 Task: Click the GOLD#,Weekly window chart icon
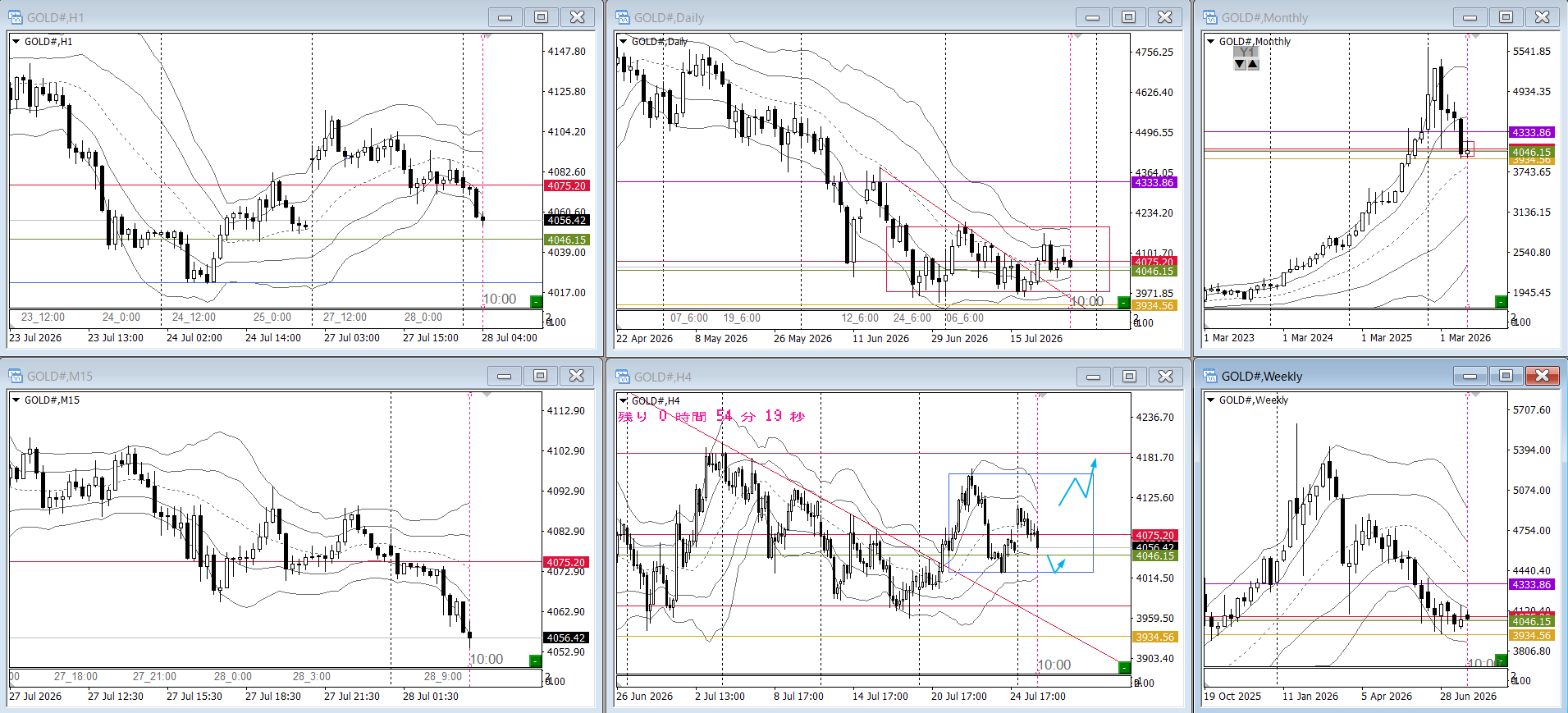pos(1210,376)
